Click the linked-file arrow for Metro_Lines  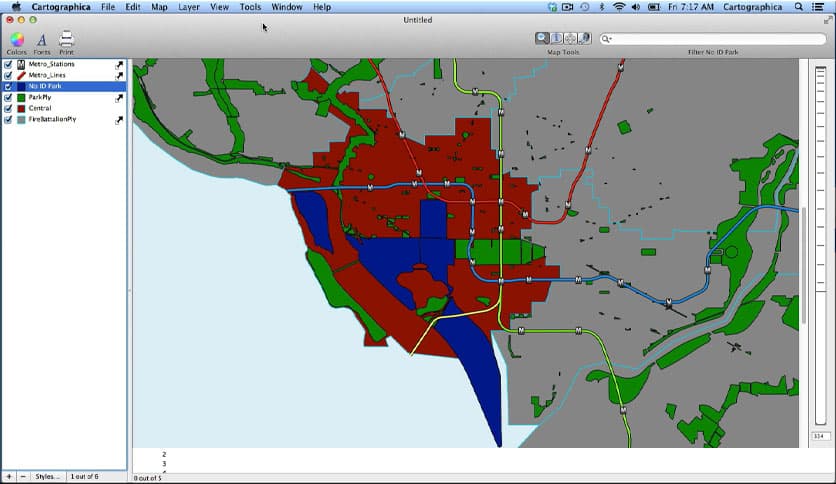click(x=119, y=76)
